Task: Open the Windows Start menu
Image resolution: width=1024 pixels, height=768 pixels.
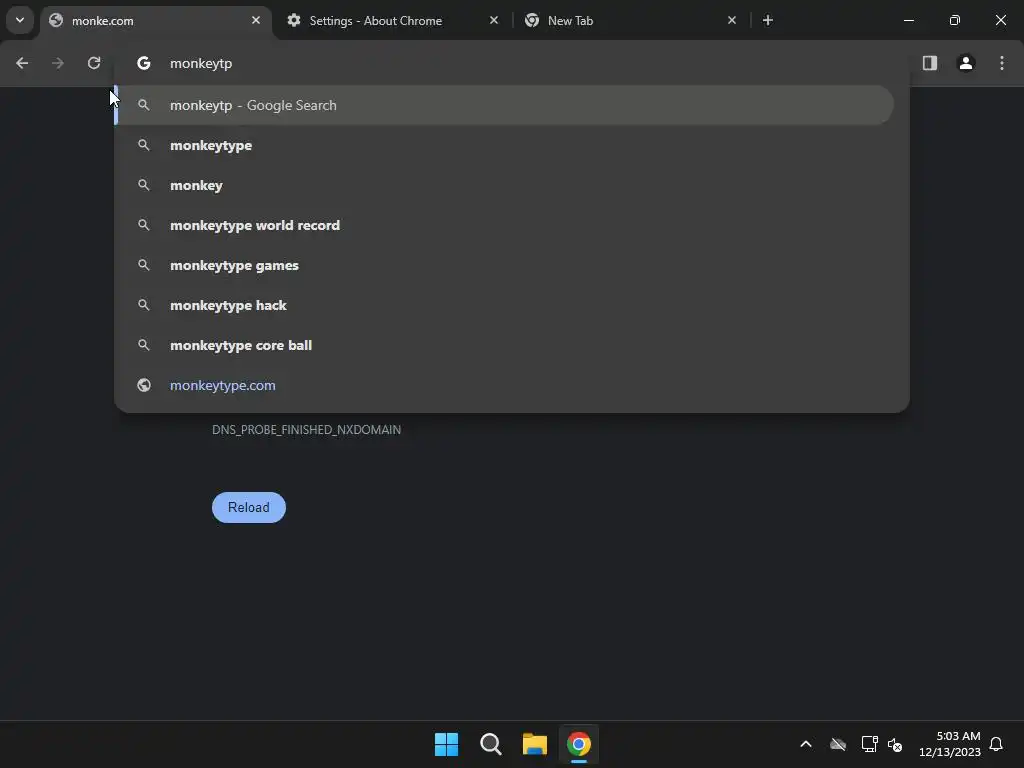Action: [447, 744]
